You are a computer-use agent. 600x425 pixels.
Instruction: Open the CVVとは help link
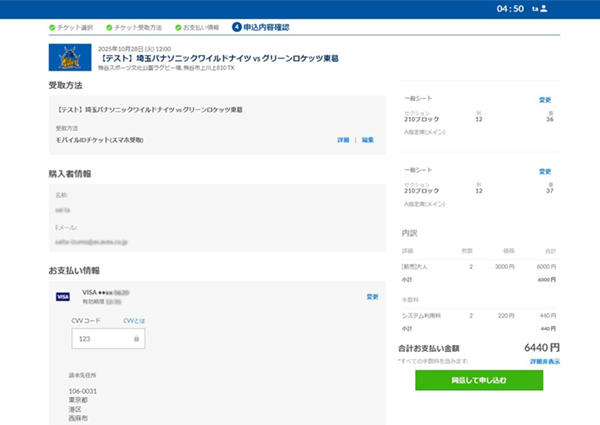(134, 321)
